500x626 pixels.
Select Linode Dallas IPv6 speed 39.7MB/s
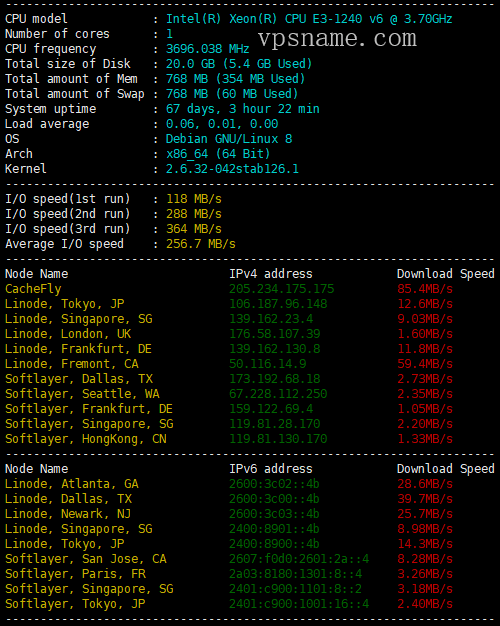tap(425, 499)
